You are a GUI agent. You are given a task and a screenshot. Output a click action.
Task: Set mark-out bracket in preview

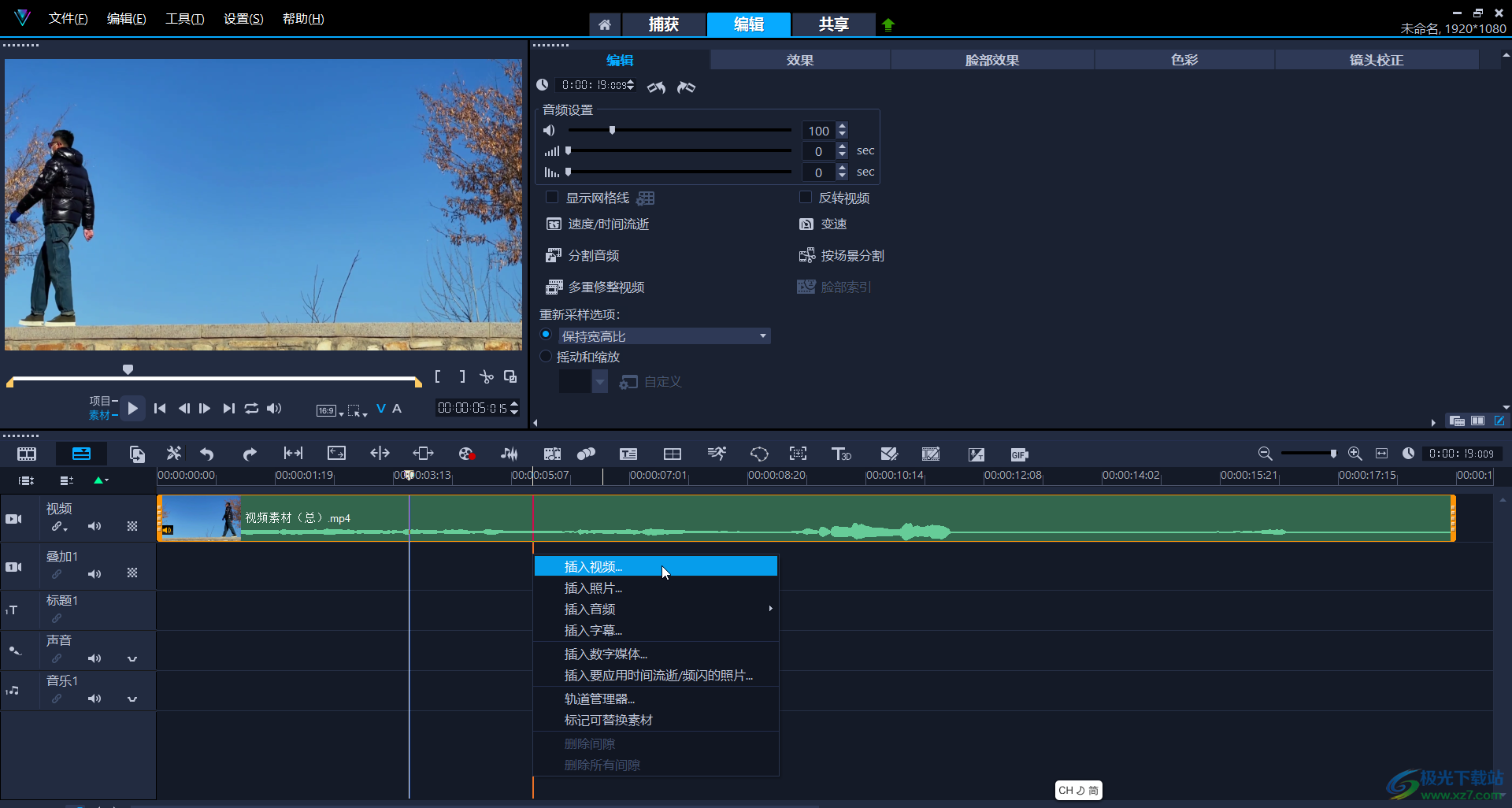[462, 376]
